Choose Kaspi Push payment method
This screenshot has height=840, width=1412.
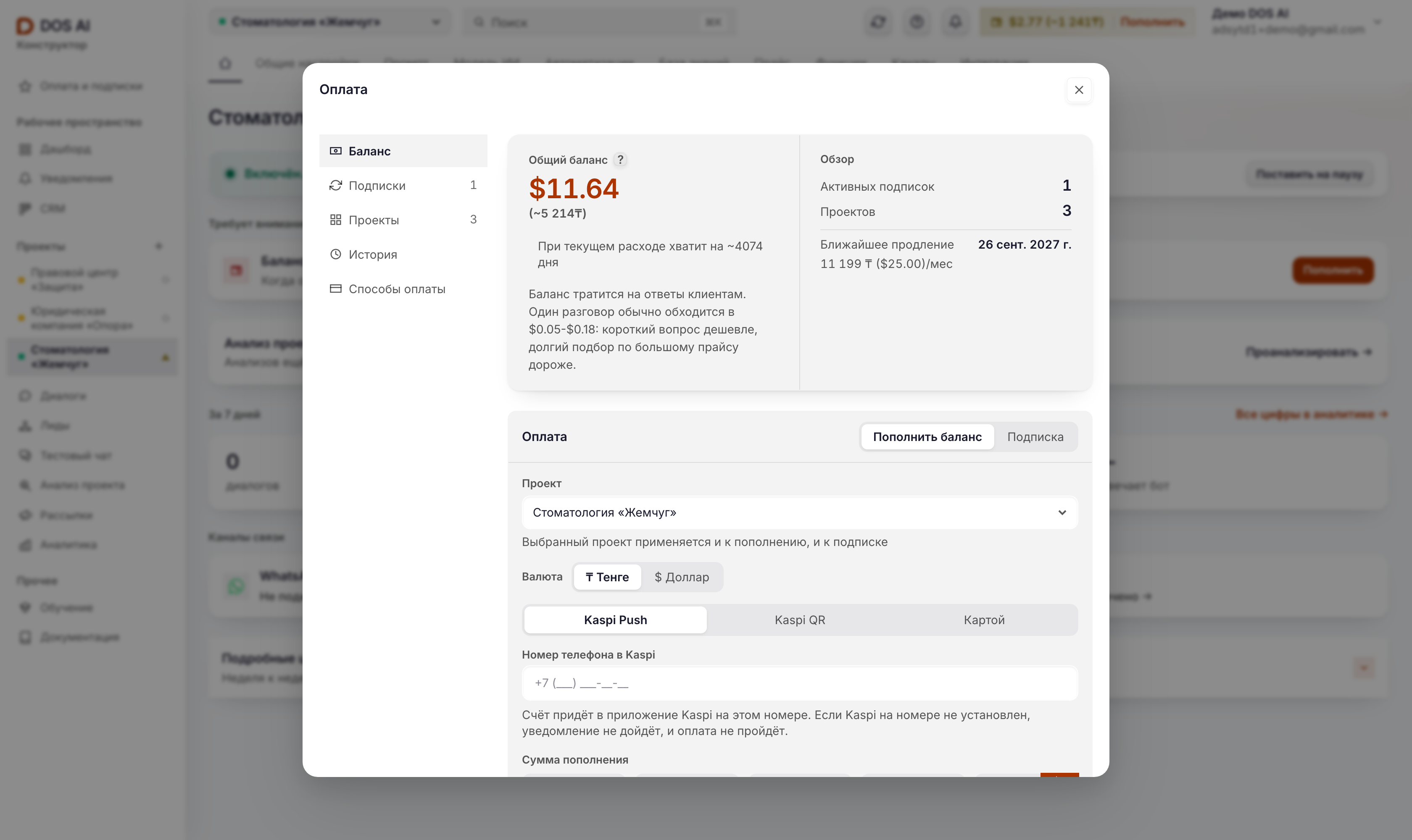[615, 620]
